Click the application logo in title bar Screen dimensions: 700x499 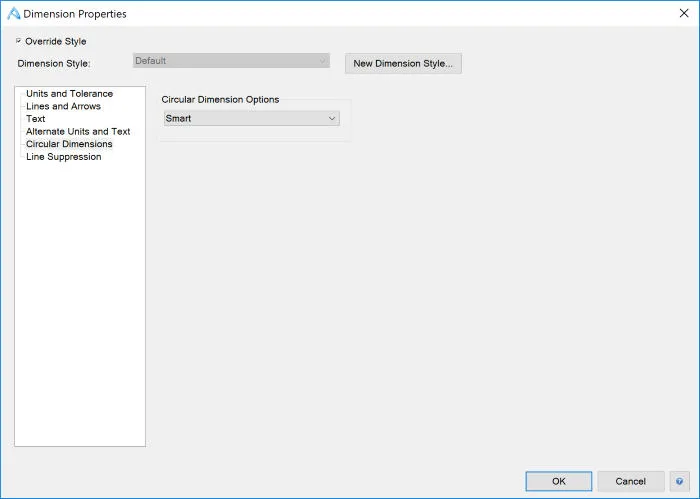(x=13, y=13)
